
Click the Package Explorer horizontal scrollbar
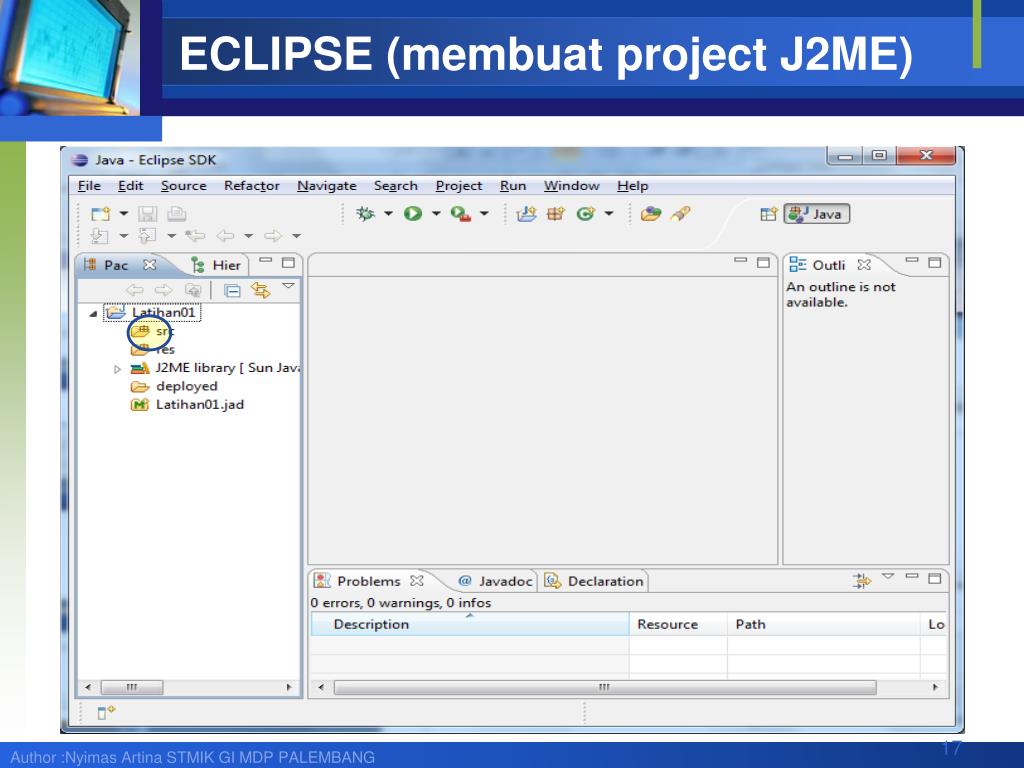tap(132, 688)
